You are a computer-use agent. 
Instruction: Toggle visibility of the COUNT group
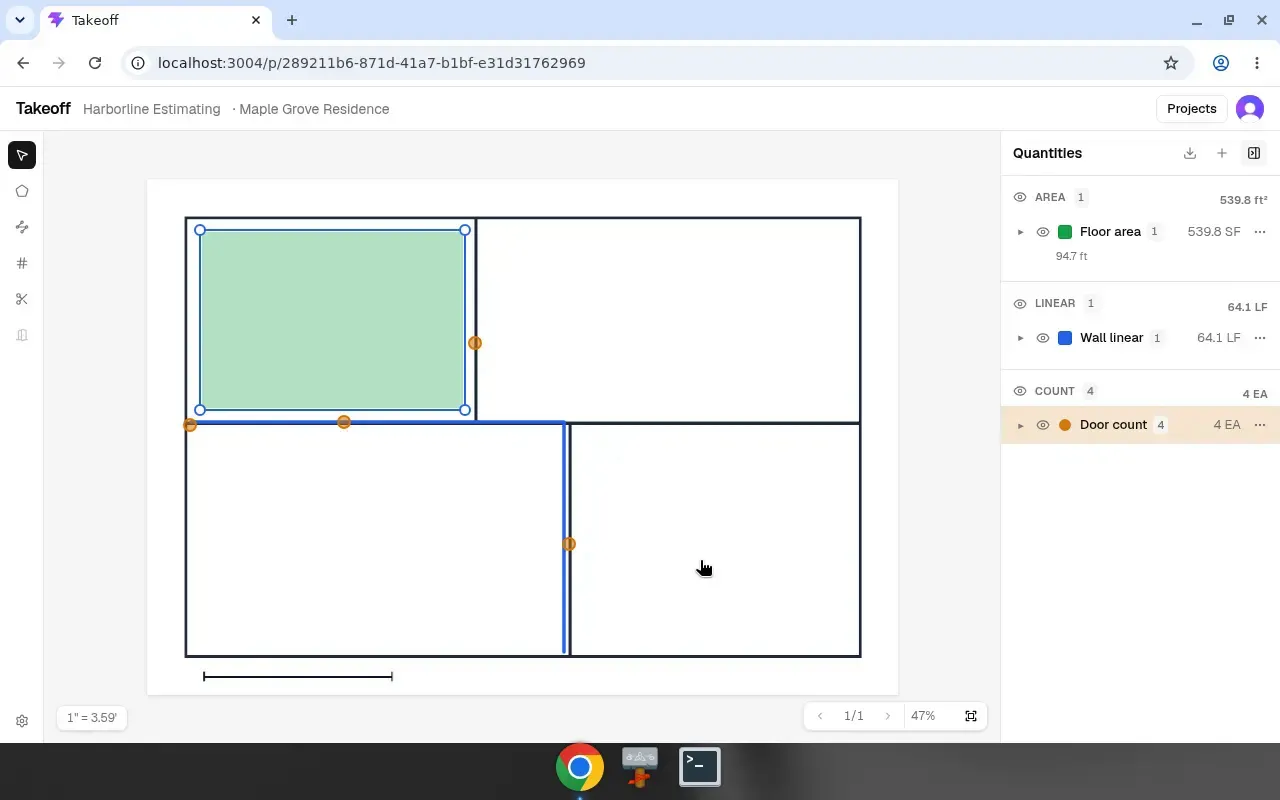[x=1020, y=391]
